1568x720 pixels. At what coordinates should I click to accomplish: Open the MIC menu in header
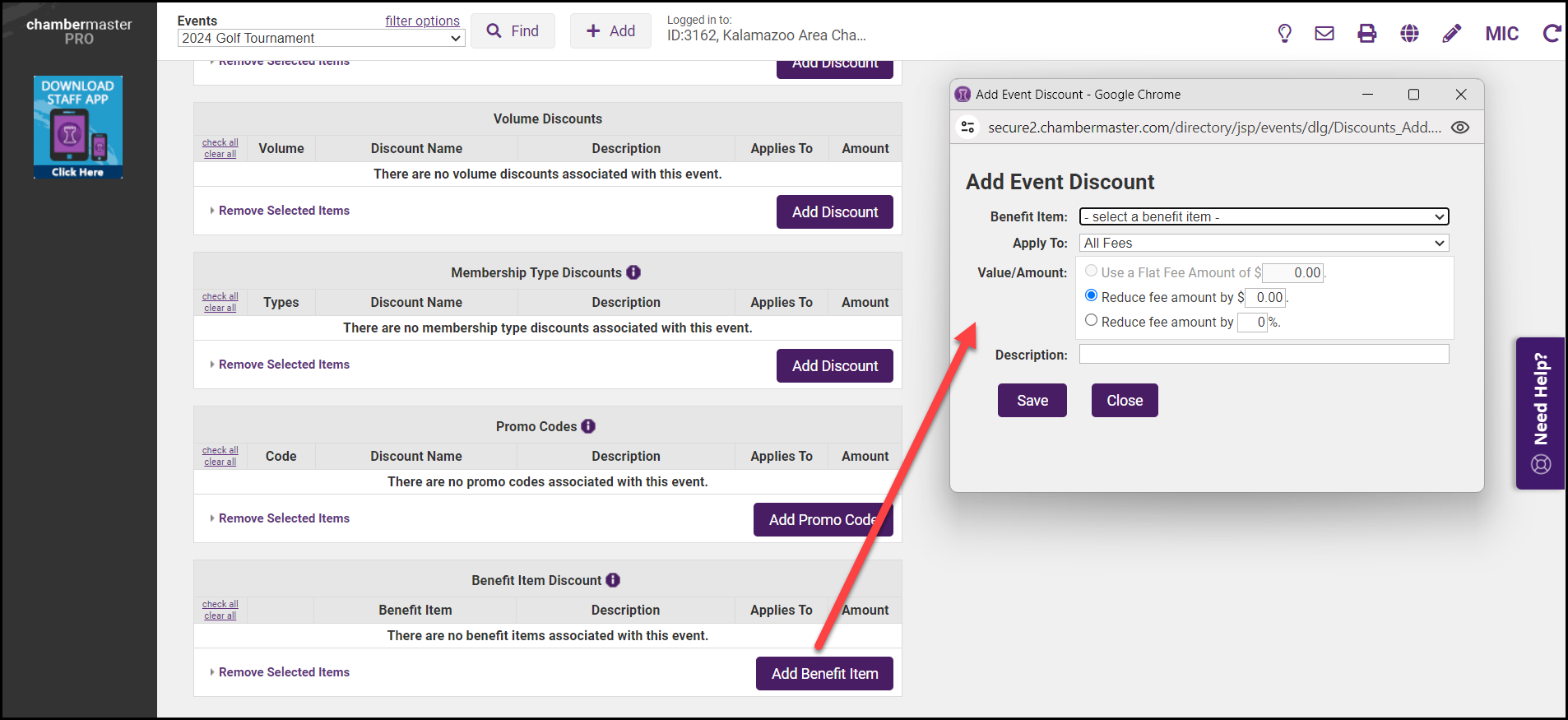click(1501, 34)
